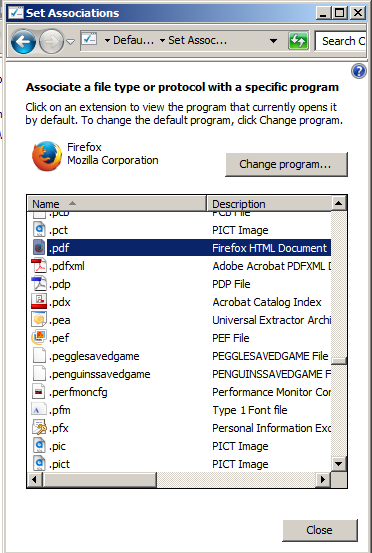This screenshot has width=372, height=553.
Task: Select the .pic image icon
Action: coord(39,446)
